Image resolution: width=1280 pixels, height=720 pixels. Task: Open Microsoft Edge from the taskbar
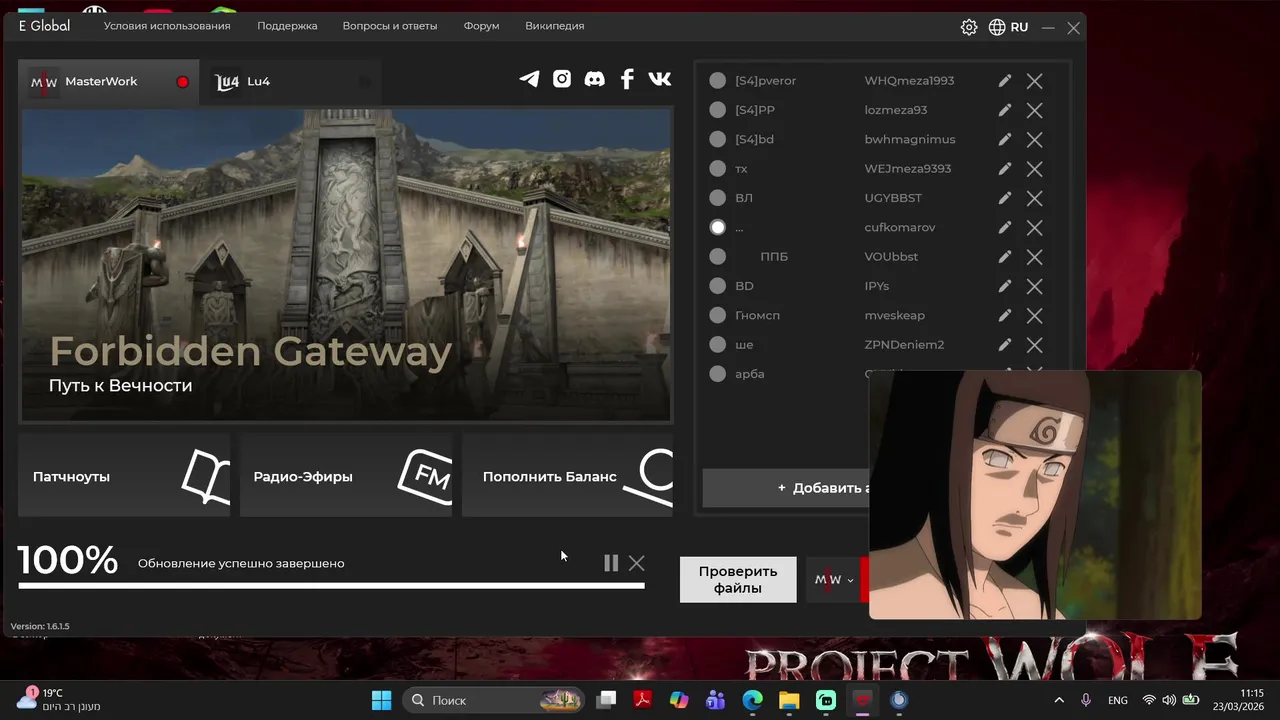click(752, 700)
